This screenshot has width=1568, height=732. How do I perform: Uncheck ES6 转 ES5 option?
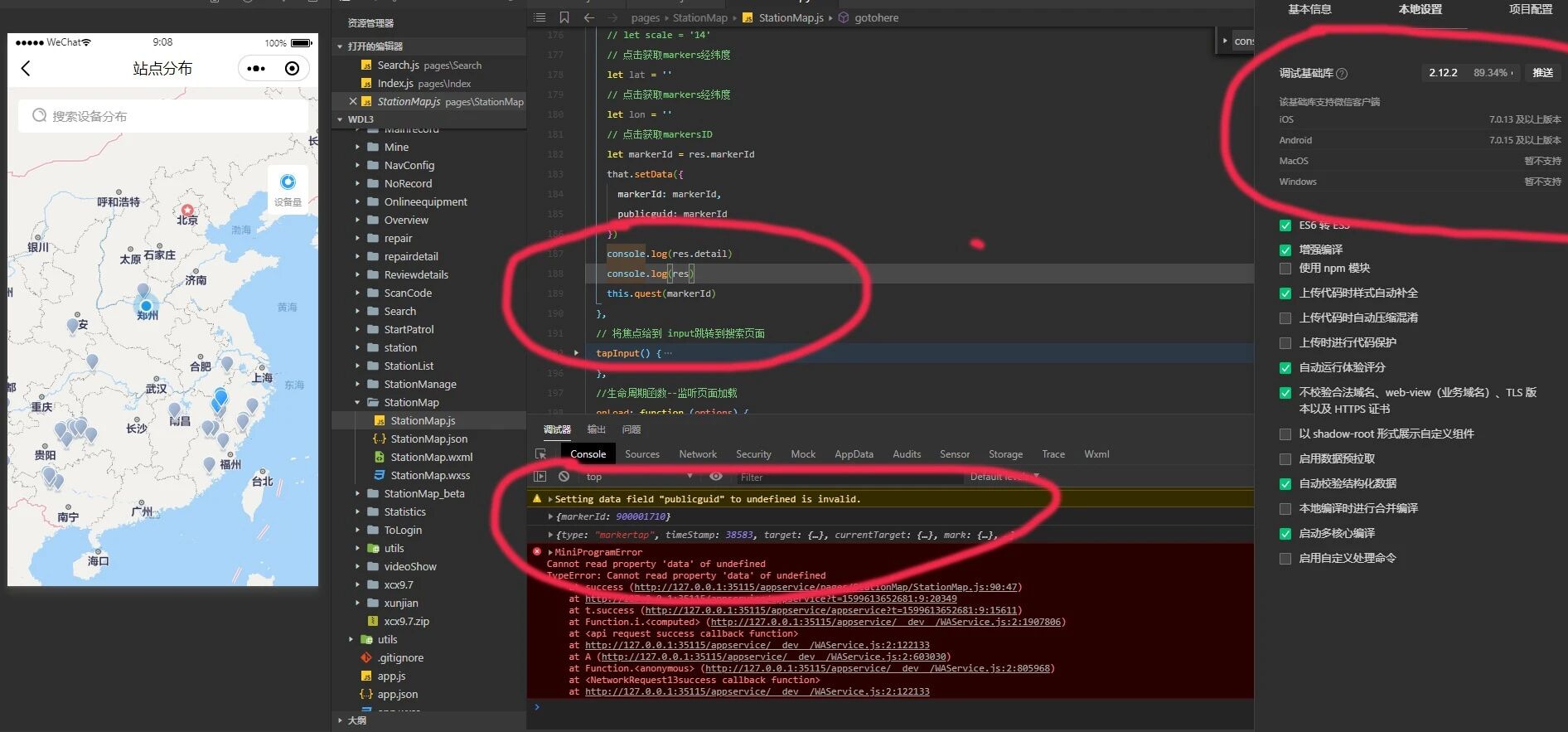pyautogui.click(x=1285, y=225)
